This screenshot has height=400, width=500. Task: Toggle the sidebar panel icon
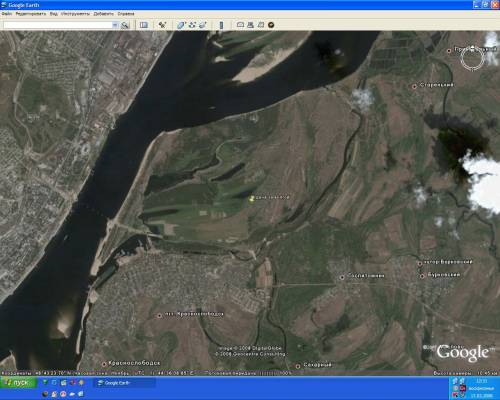(144, 25)
